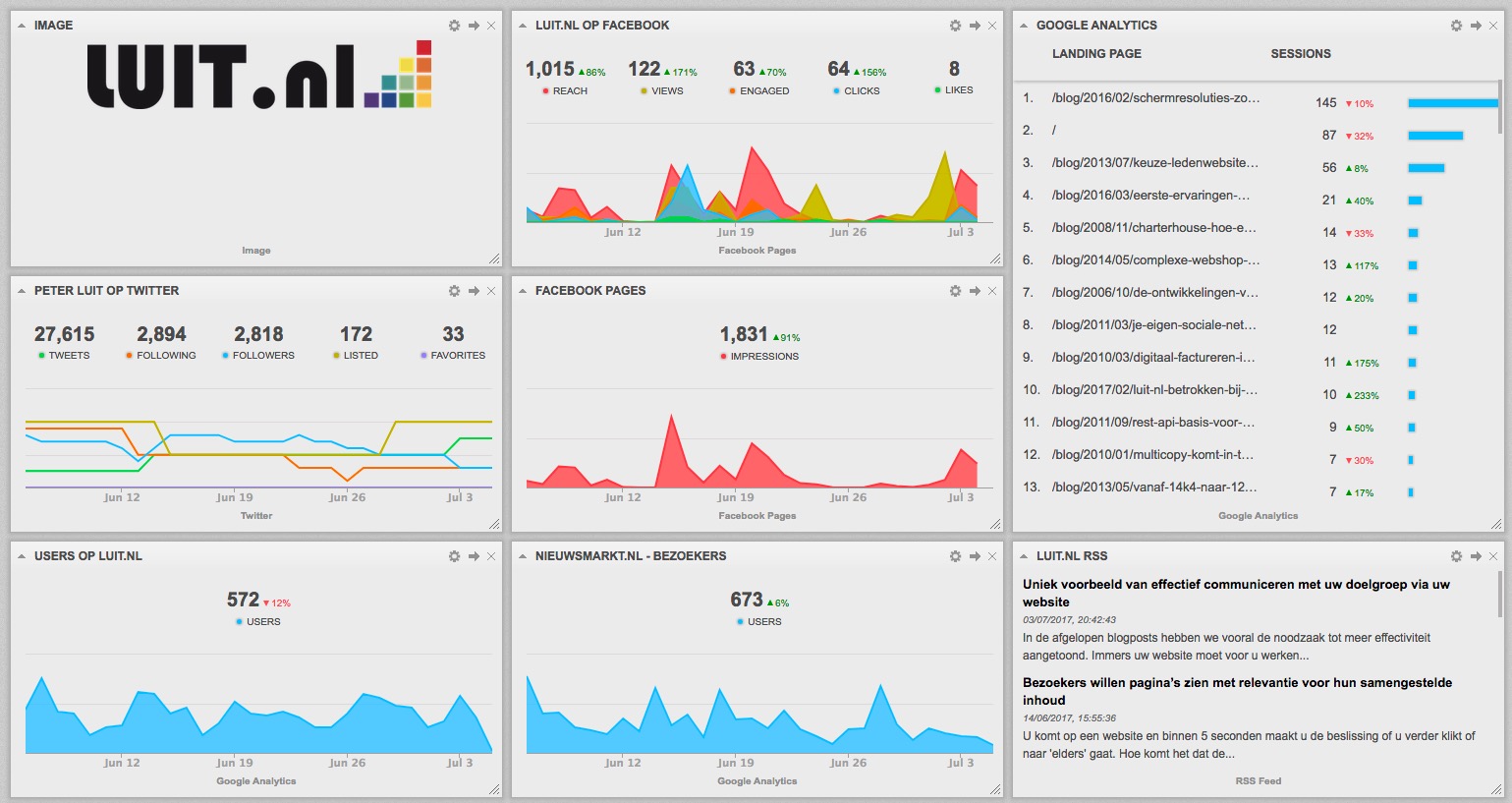Toggle Impressions series in Facebook Pages legend
The image size is (1512, 803).
coord(759,356)
